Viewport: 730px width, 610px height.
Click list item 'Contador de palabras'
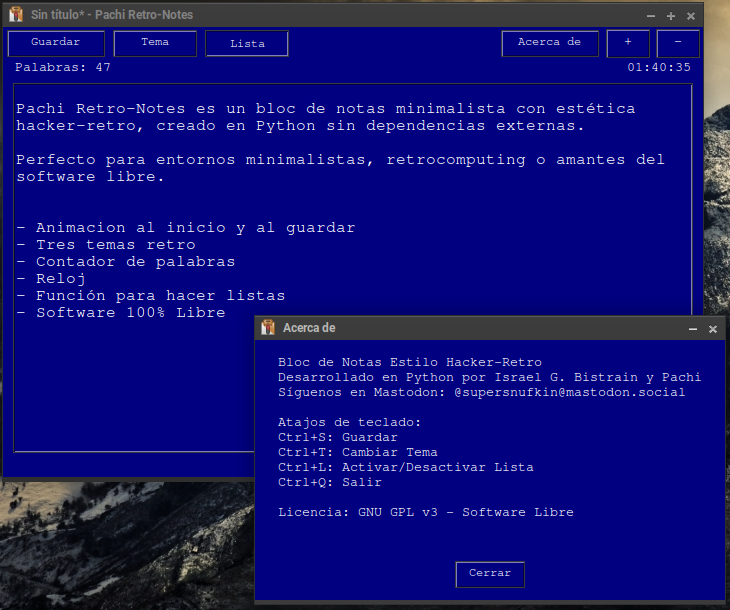tap(126, 262)
